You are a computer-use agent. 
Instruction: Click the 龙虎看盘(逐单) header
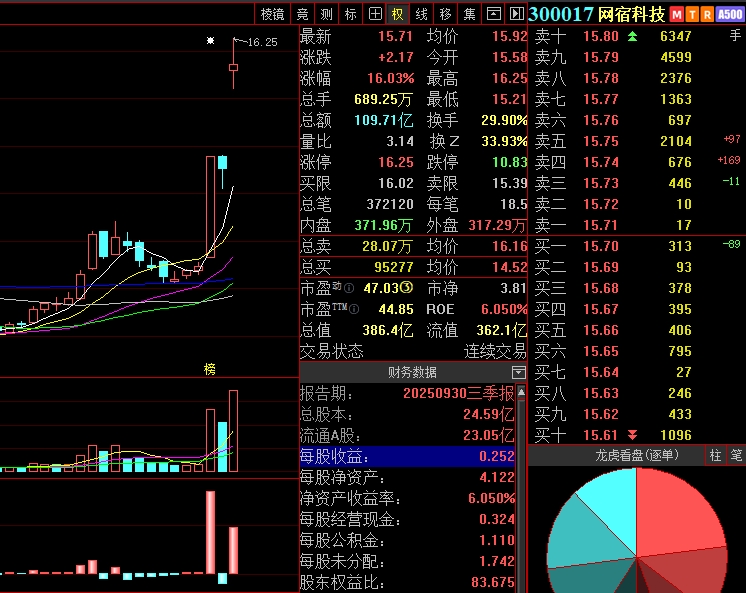tap(637, 455)
